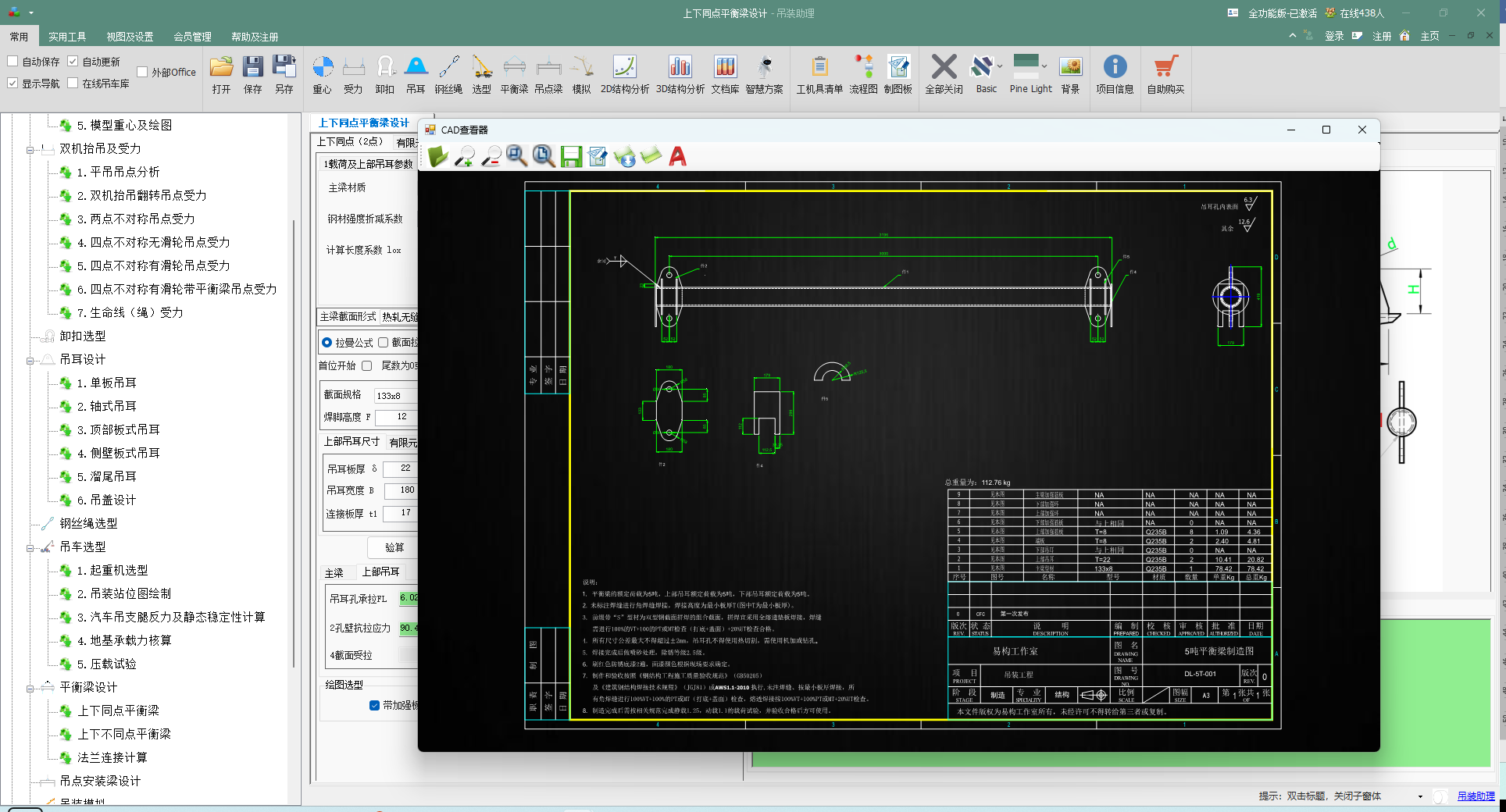Click zoom in icon in CAD viewer
Screen dimensions: 1506x812
point(464,157)
